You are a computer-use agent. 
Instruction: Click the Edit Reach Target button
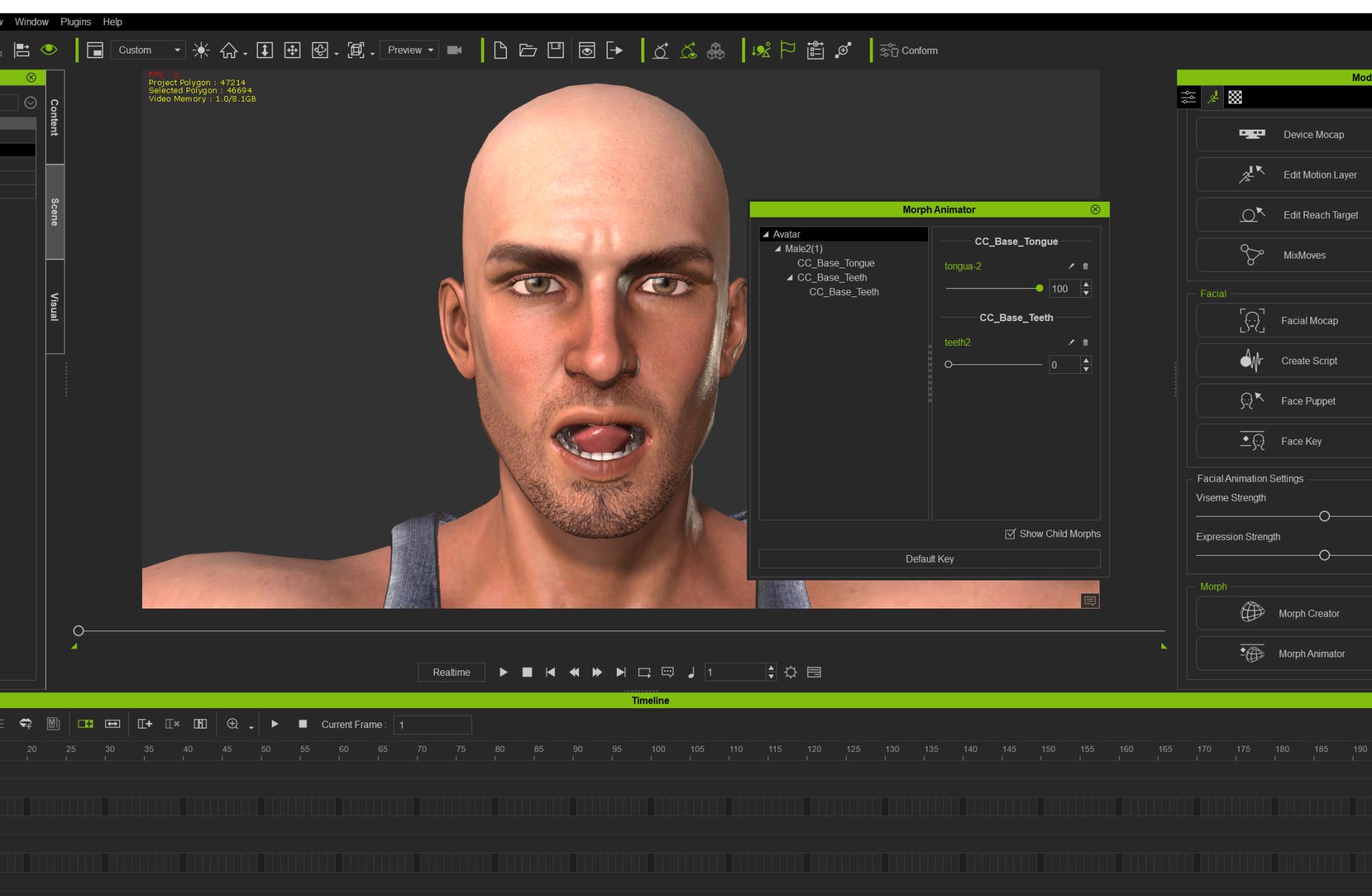(1284, 215)
